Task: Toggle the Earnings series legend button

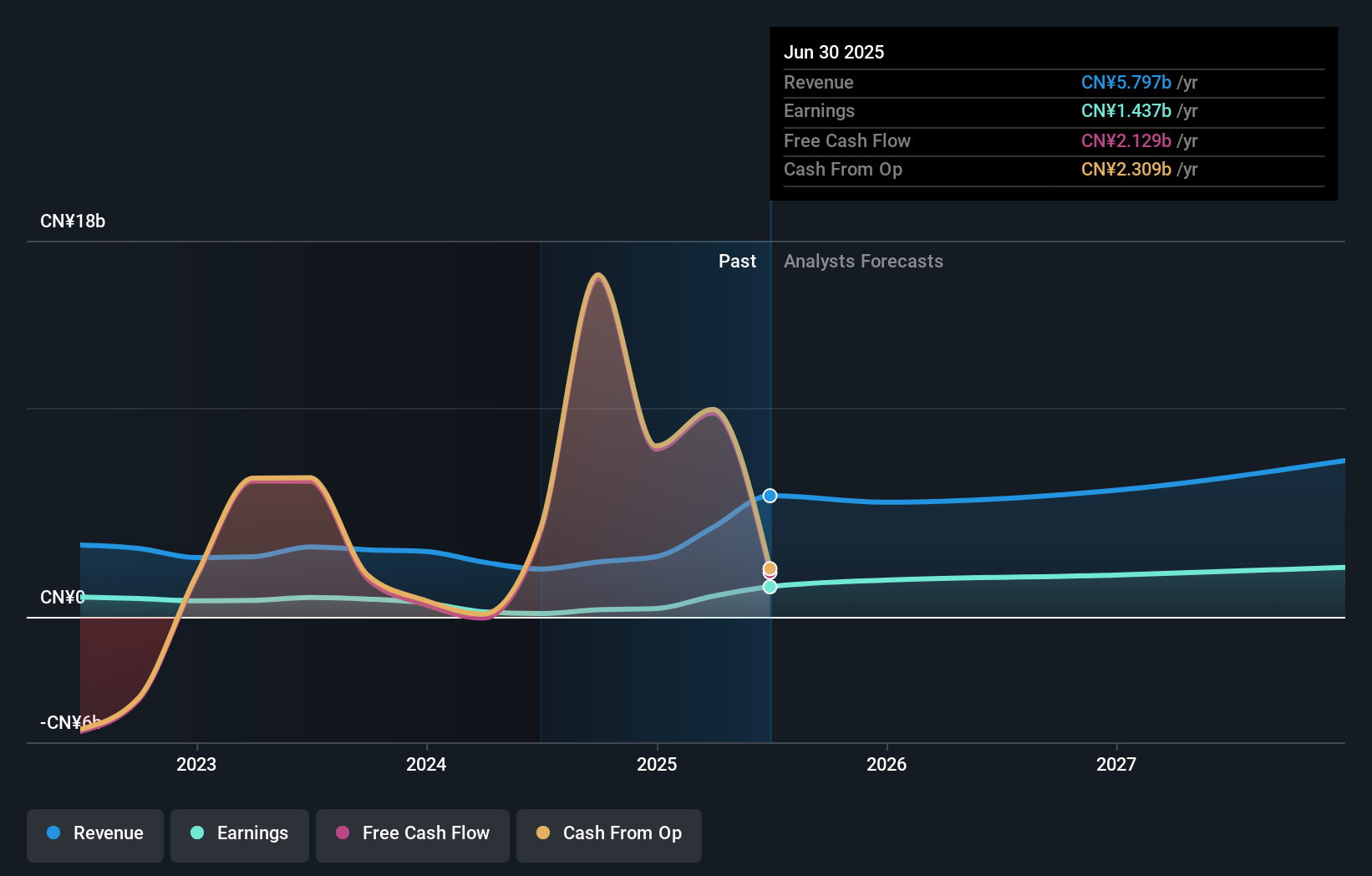Action: [240, 835]
